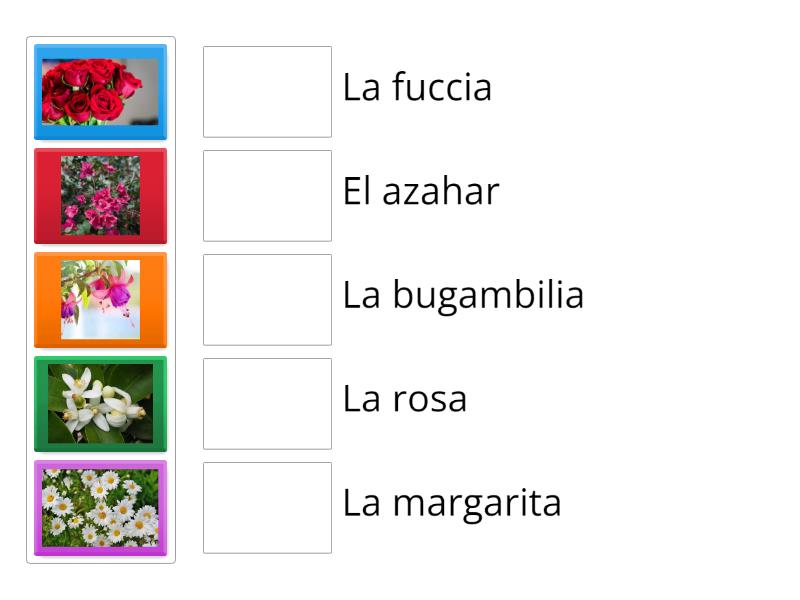The image size is (800, 600).
Task: Click the La margarita label
Action: [455, 504]
